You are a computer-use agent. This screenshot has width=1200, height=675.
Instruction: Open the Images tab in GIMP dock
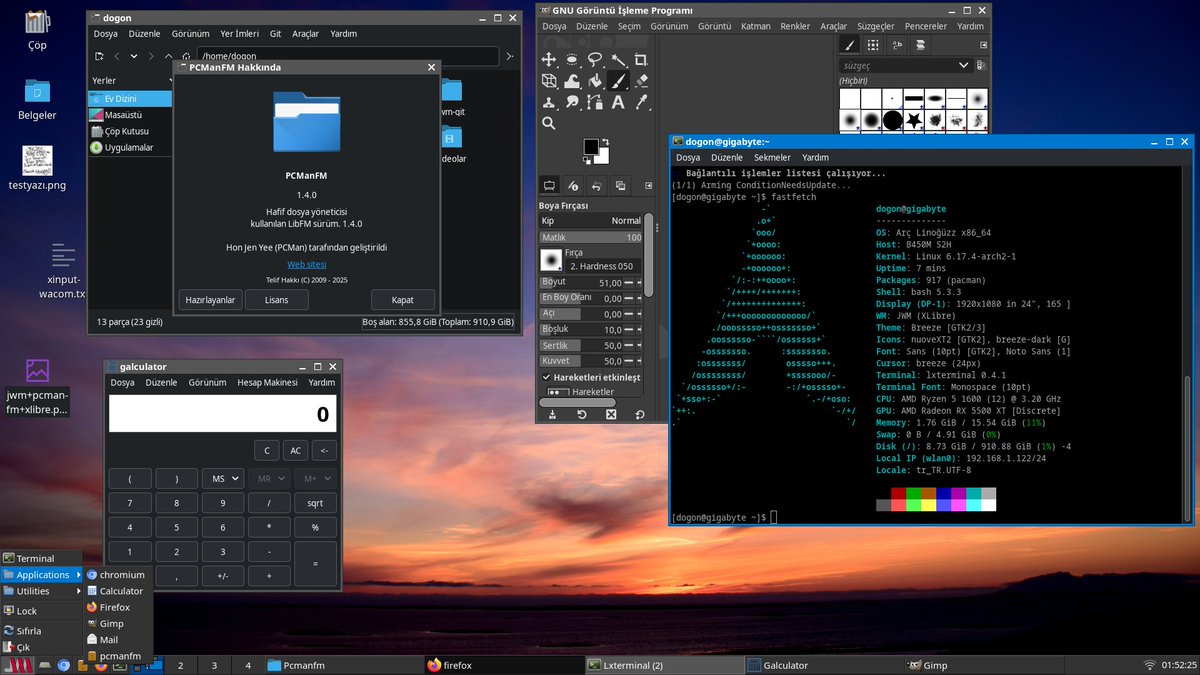tap(620, 185)
